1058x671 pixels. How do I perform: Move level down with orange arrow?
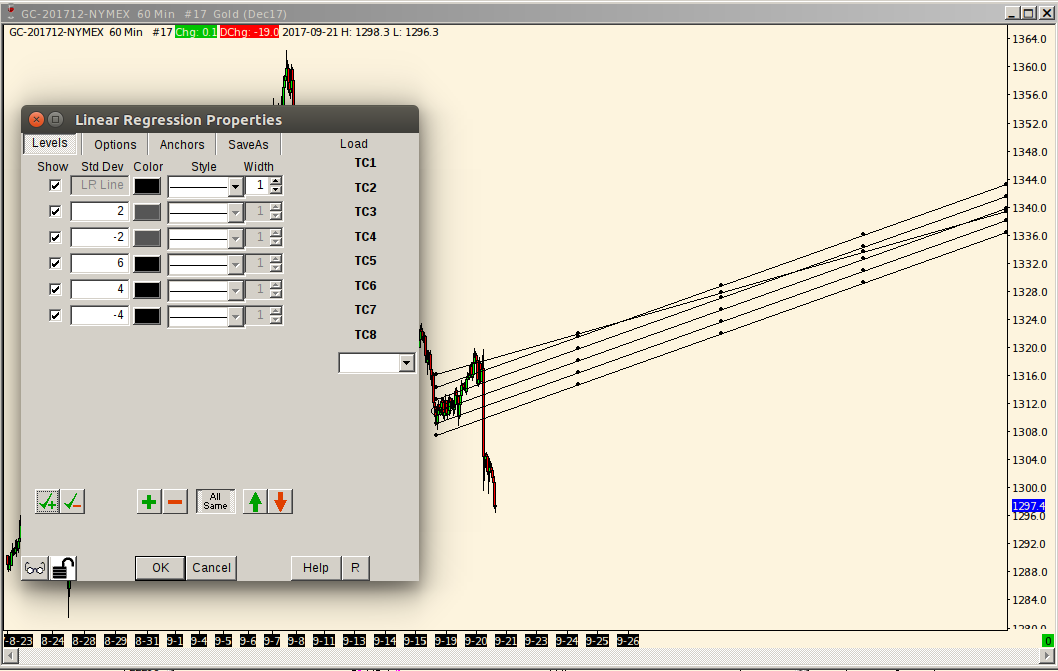pos(281,502)
